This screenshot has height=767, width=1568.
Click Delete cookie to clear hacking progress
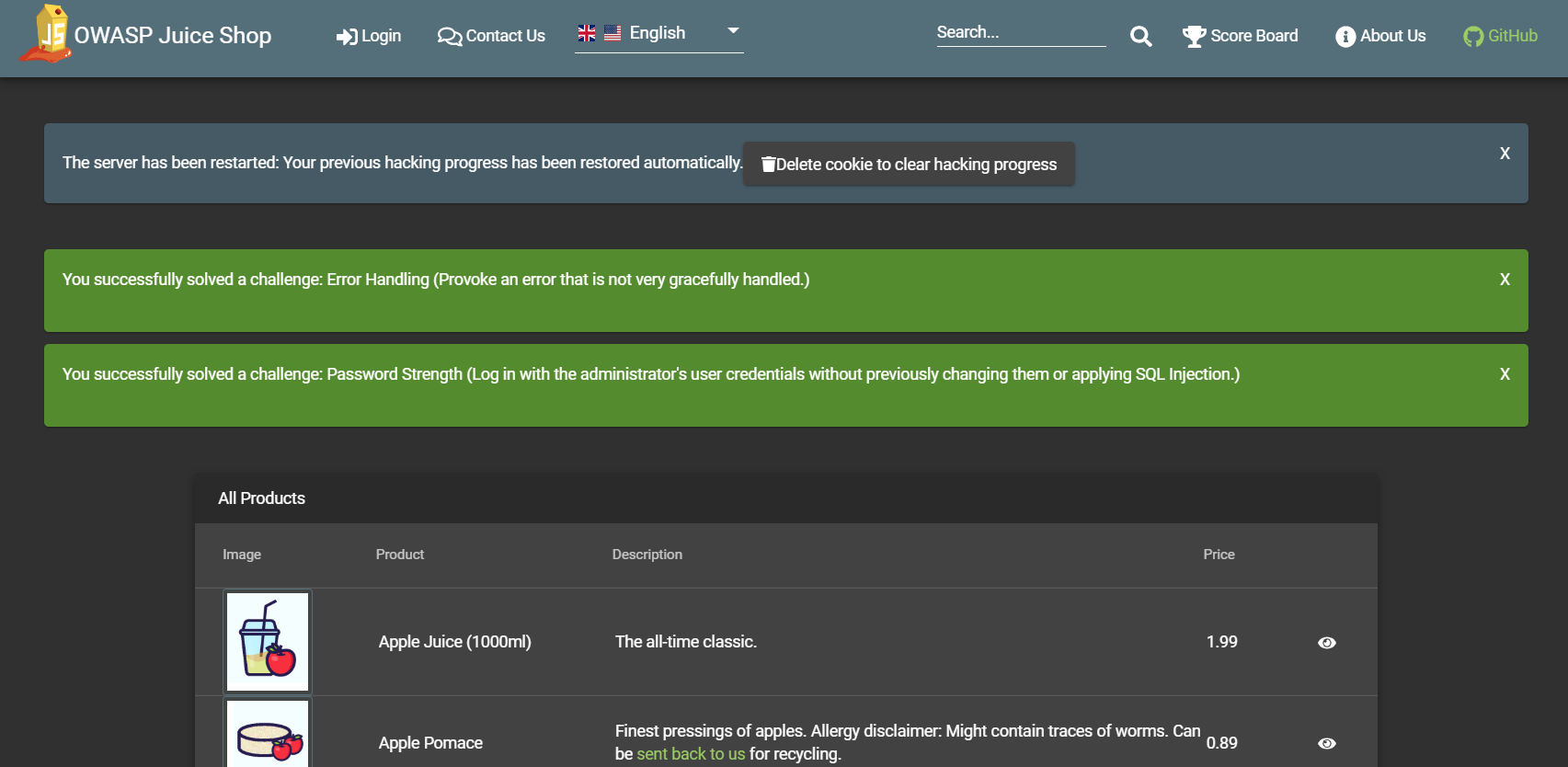coord(909,164)
